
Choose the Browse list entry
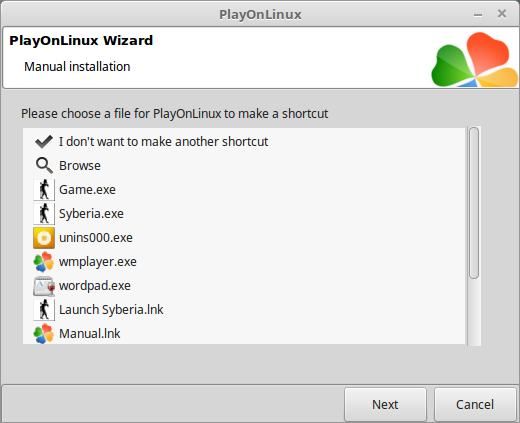click(80, 166)
